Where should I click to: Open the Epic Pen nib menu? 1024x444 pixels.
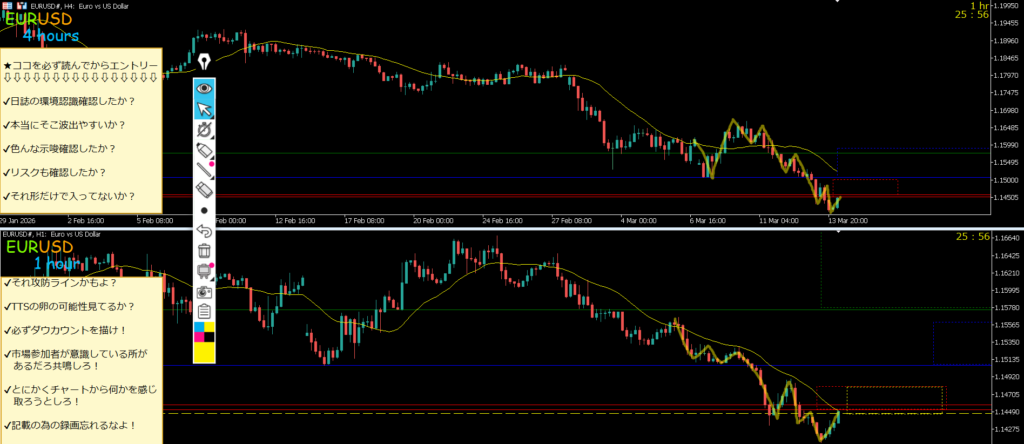205,61
